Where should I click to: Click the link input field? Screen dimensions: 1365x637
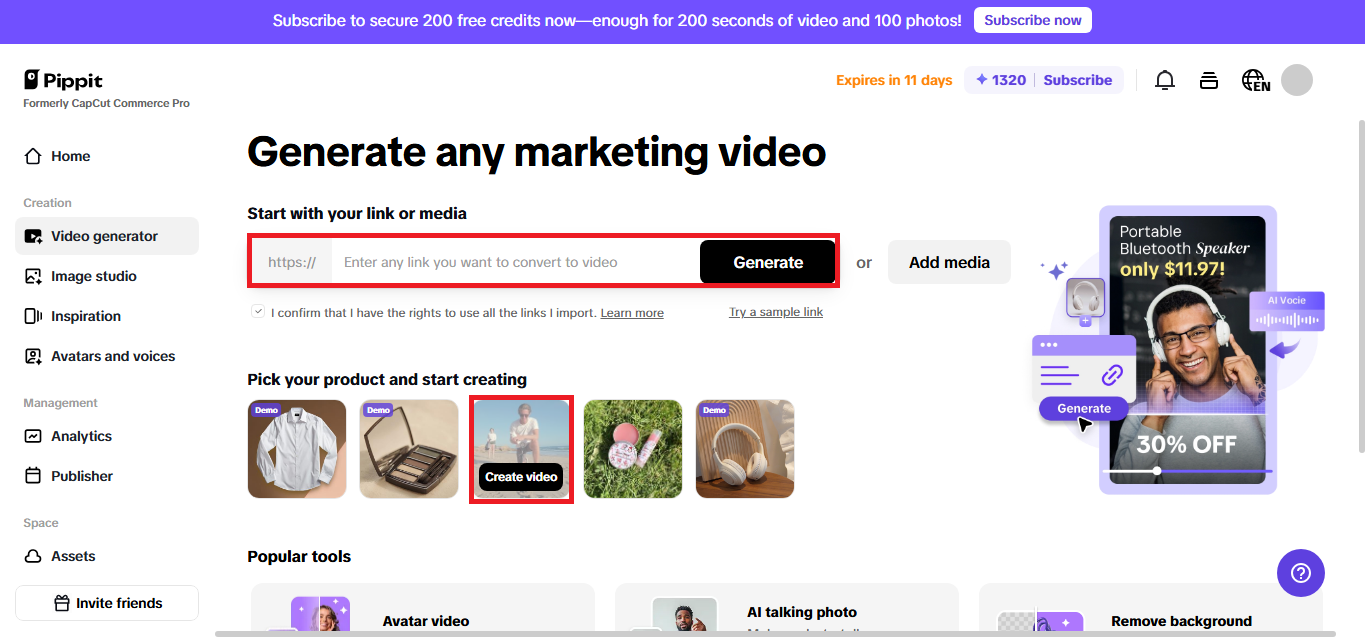(516, 262)
